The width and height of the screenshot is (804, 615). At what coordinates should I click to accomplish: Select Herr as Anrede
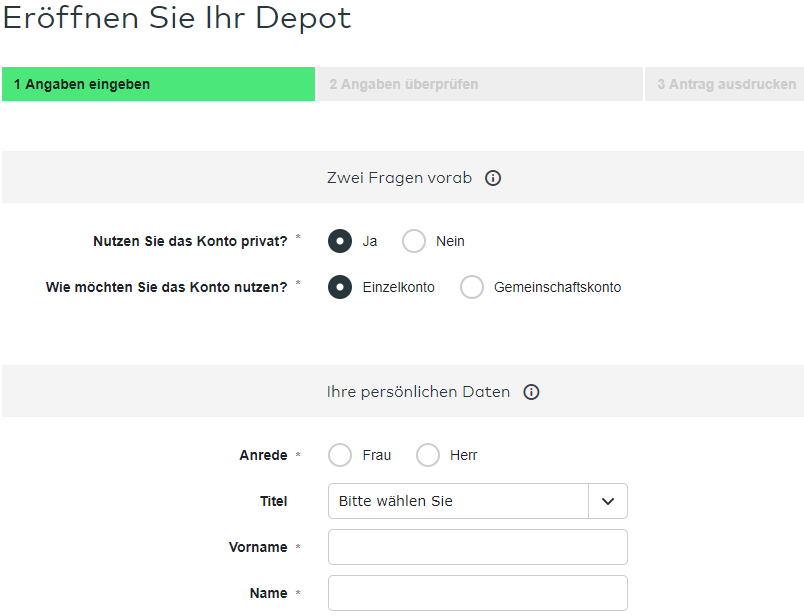(428, 455)
